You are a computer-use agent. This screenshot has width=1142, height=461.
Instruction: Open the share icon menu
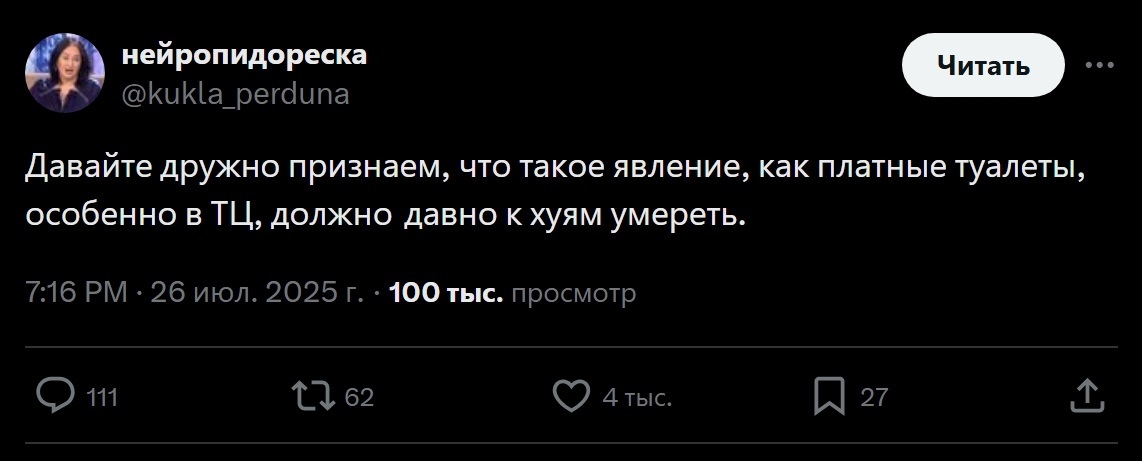[x=1085, y=397]
